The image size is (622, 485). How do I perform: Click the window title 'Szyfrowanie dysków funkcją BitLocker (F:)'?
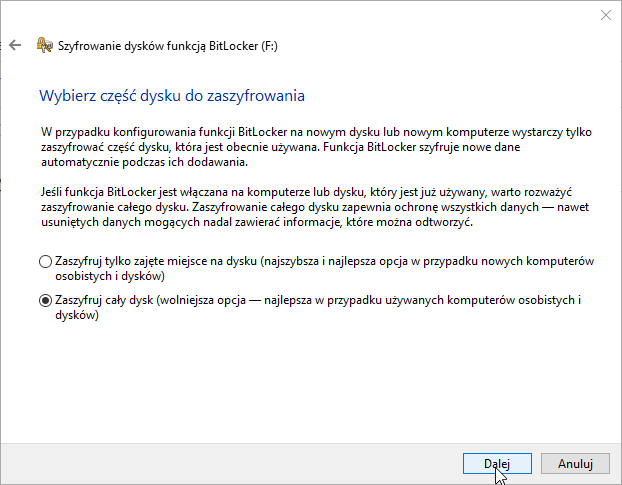point(169,45)
